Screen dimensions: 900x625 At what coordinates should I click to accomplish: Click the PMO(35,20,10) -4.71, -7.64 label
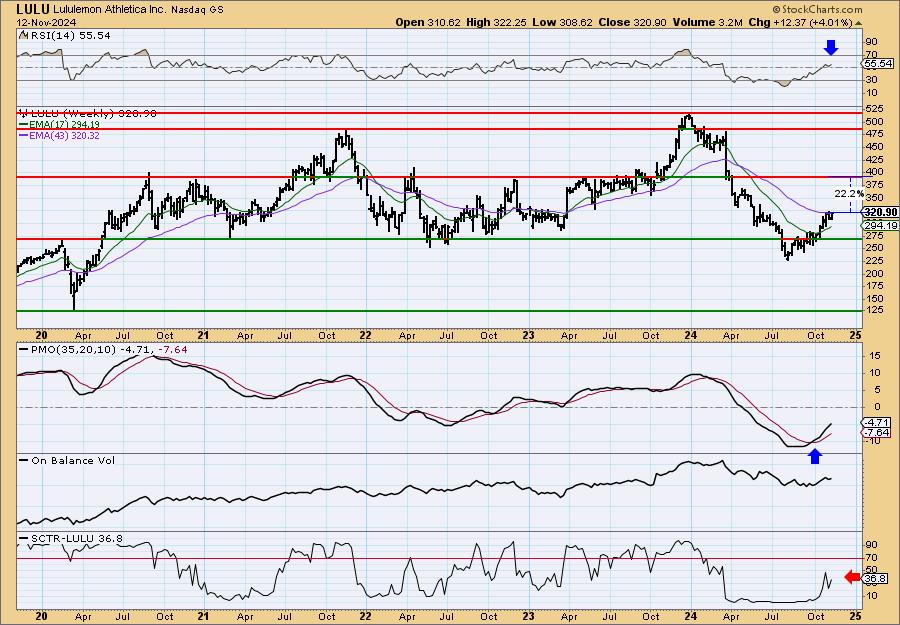(108, 349)
